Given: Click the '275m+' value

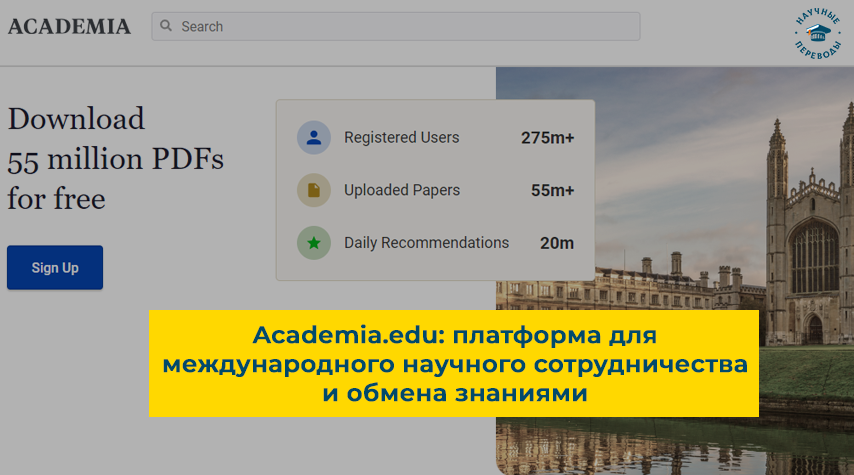Looking at the screenshot, I should [547, 138].
